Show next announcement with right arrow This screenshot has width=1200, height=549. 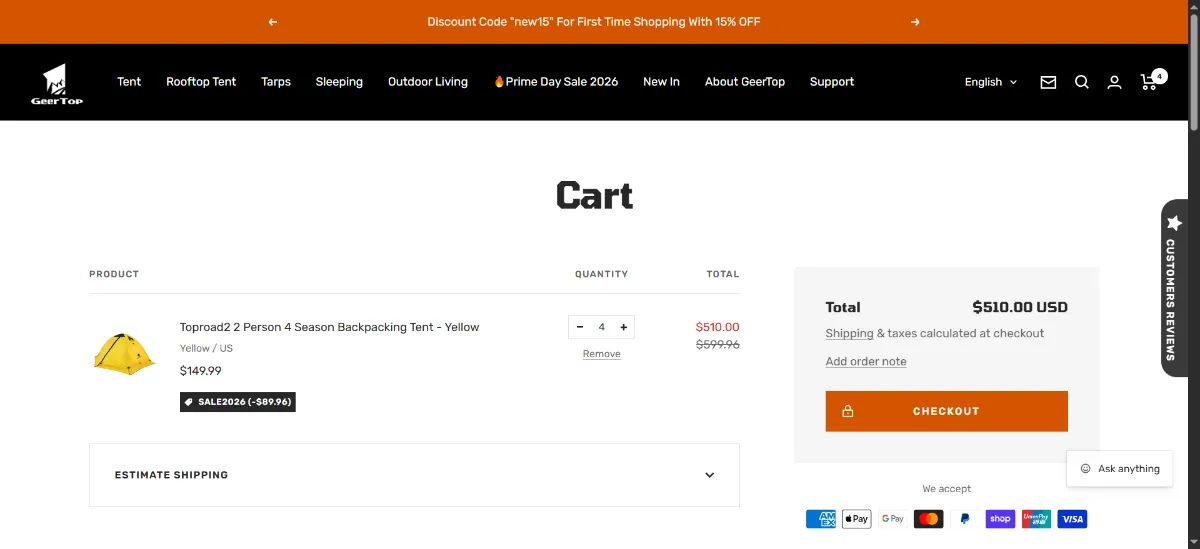pos(915,22)
